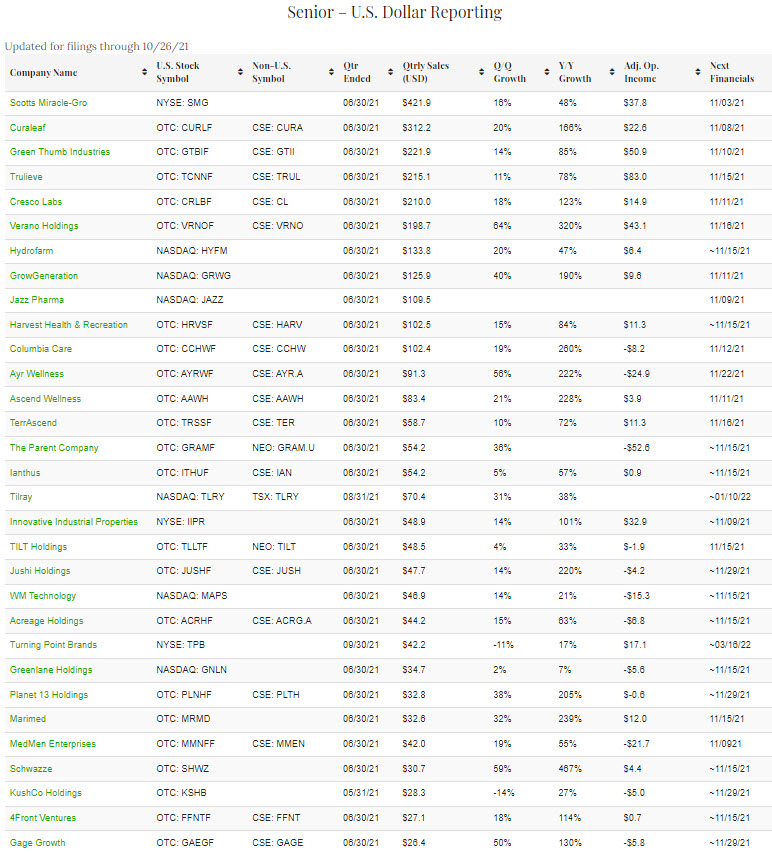Sort table by Qtrly Sales (USD) arrows
Viewport: 772px width, 853px height.
coord(482,73)
